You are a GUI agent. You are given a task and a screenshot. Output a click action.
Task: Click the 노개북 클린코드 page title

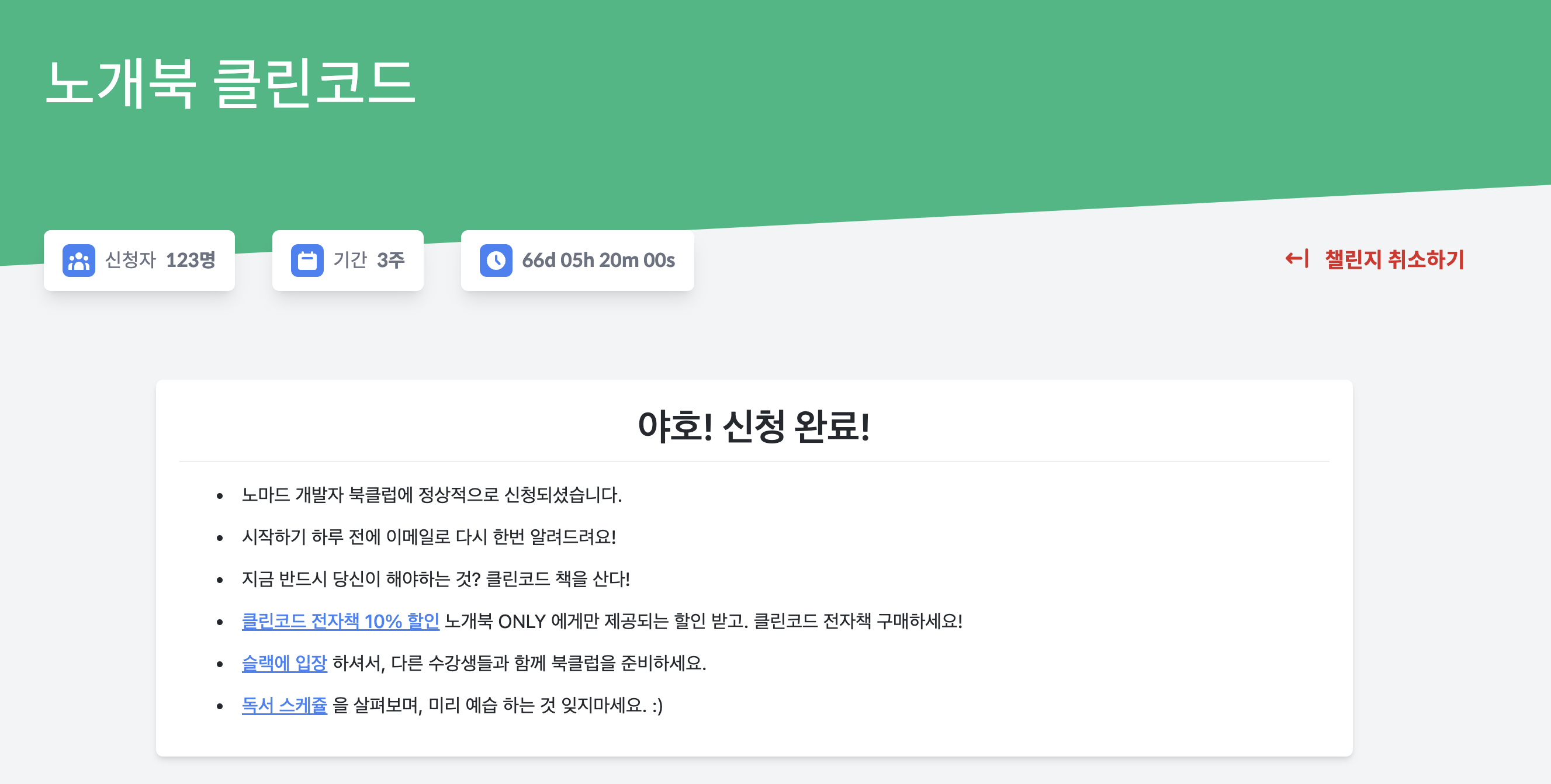click(231, 84)
